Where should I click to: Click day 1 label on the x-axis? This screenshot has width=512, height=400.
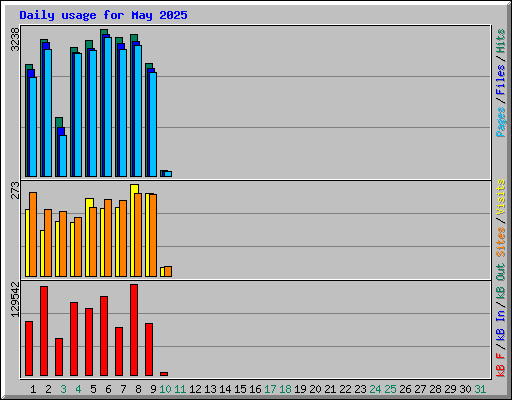pyautogui.click(x=33, y=389)
